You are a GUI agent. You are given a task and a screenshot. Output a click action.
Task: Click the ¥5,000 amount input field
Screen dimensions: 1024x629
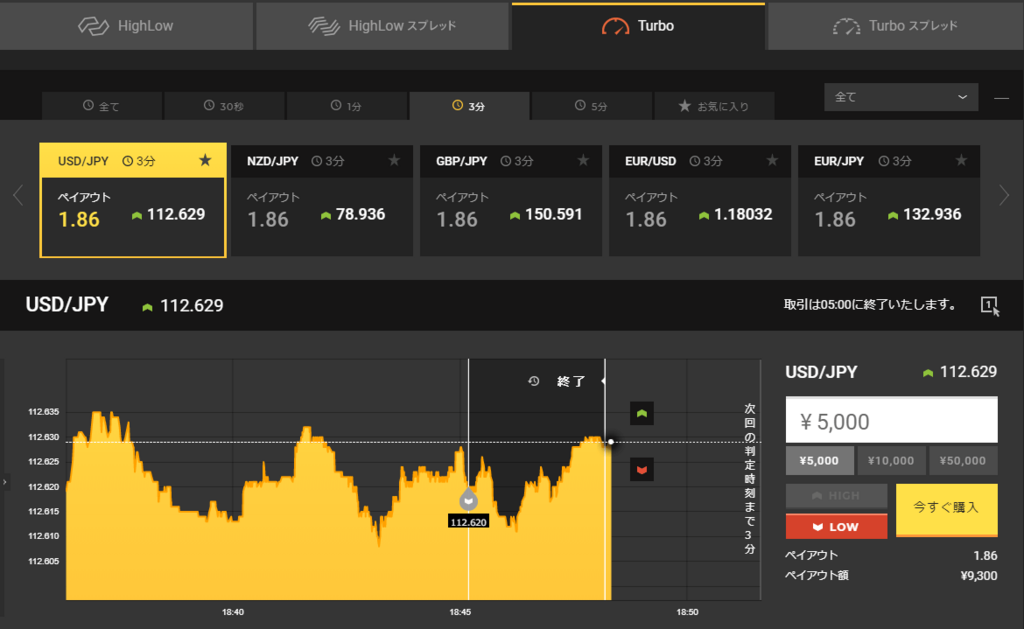point(891,419)
